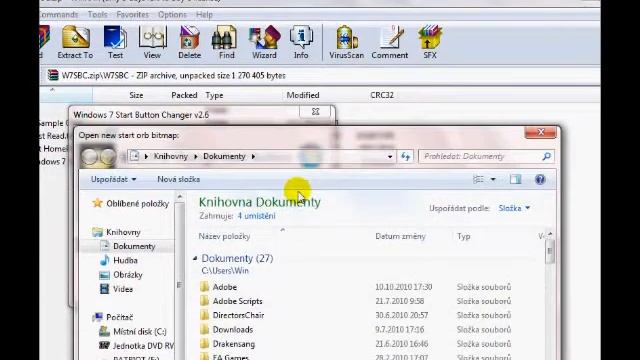The image size is (640, 360).
Task: Expand the address bar history dropdown
Action: (x=390, y=156)
